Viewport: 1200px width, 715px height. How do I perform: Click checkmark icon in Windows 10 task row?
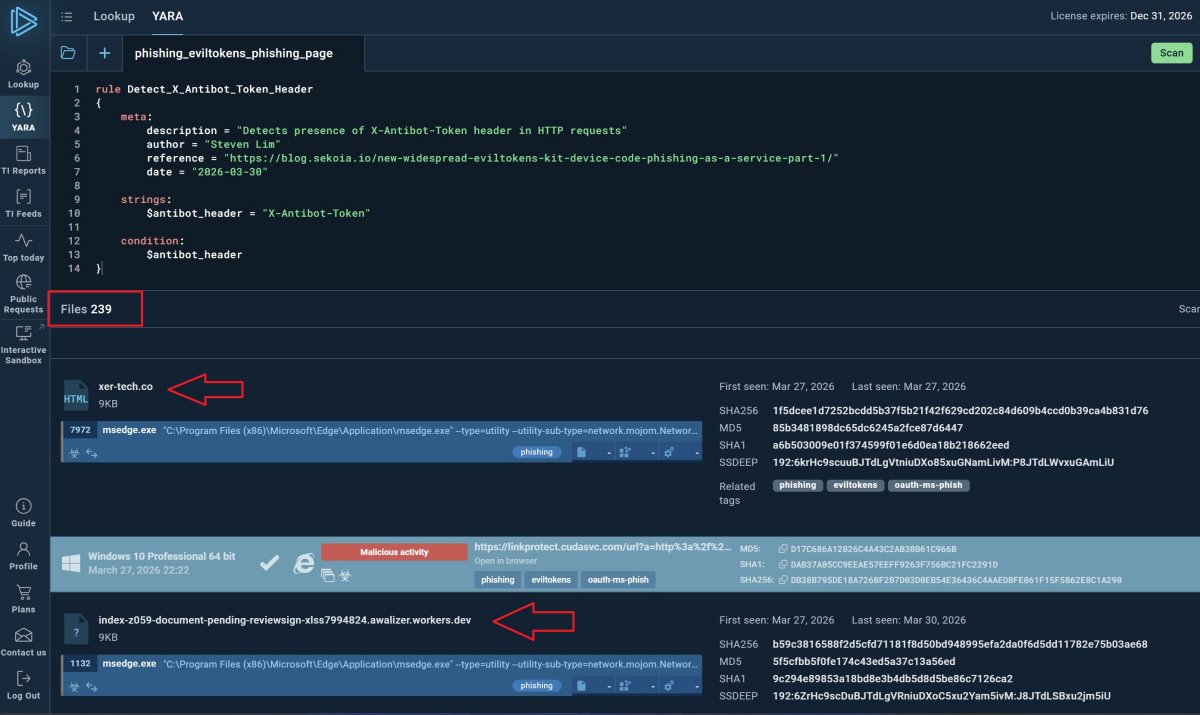click(x=268, y=564)
